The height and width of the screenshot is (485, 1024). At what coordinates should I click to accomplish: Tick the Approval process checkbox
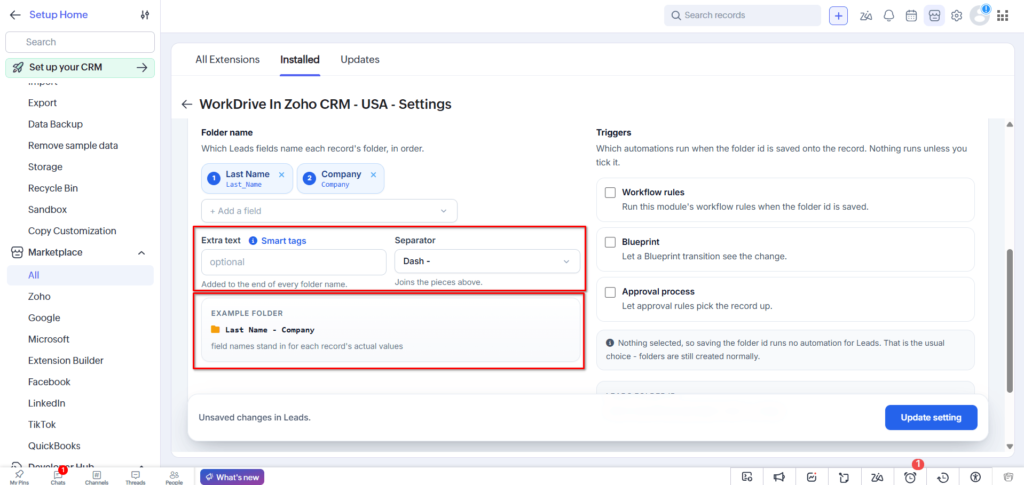(x=610, y=292)
